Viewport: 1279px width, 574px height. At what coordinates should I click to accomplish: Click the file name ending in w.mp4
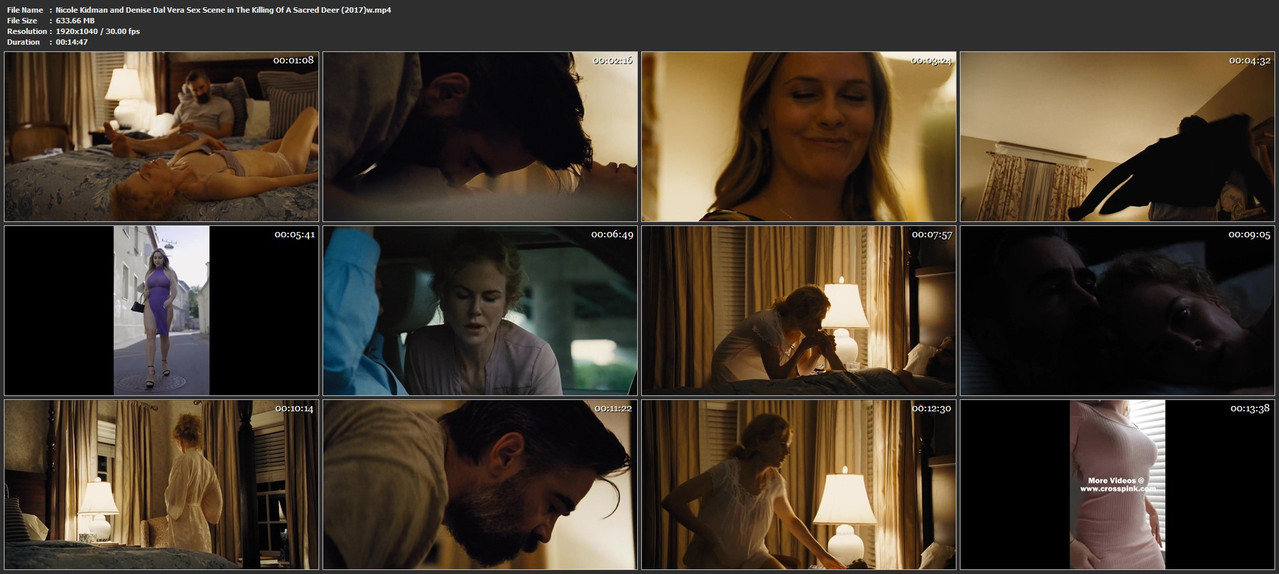223,9
